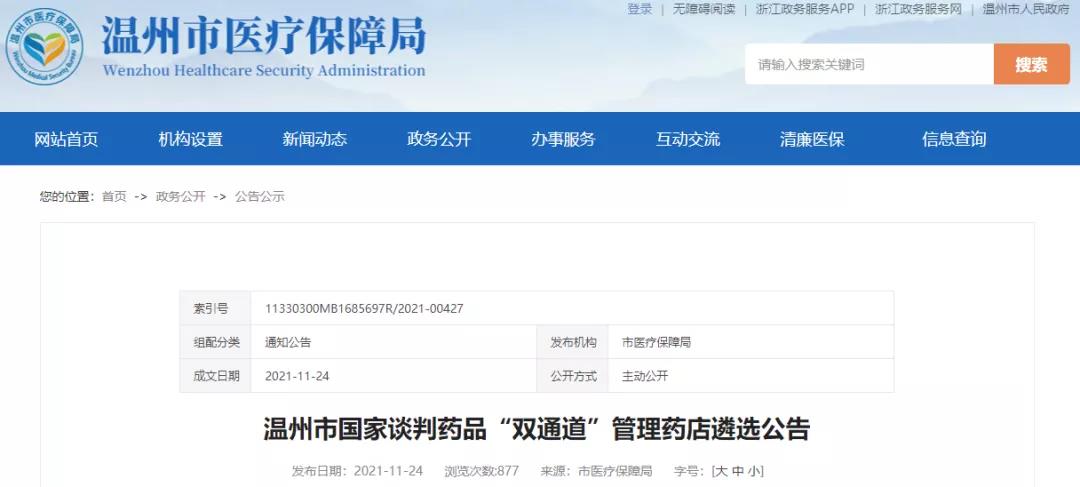Click 首页 in the breadcrumb trail
This screenshot has width=1080, height=487.
point(114,197)
